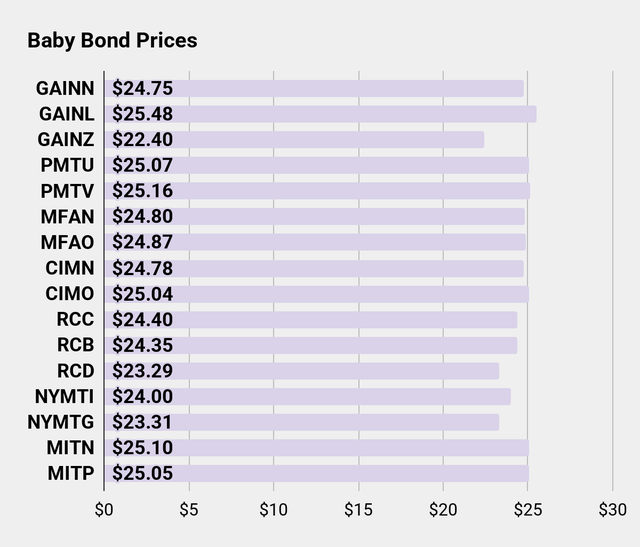Select the CIMN bar at $24.78
Viewport: 640px width, 547px height.
[314, 268]
